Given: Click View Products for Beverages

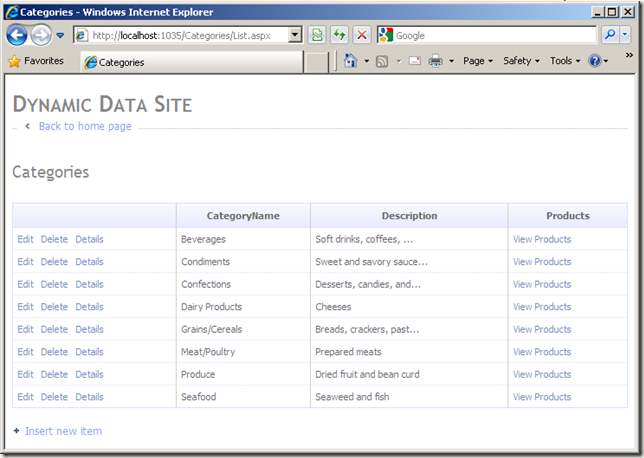Looking at the screenshot, I should [x=541, y=239].
